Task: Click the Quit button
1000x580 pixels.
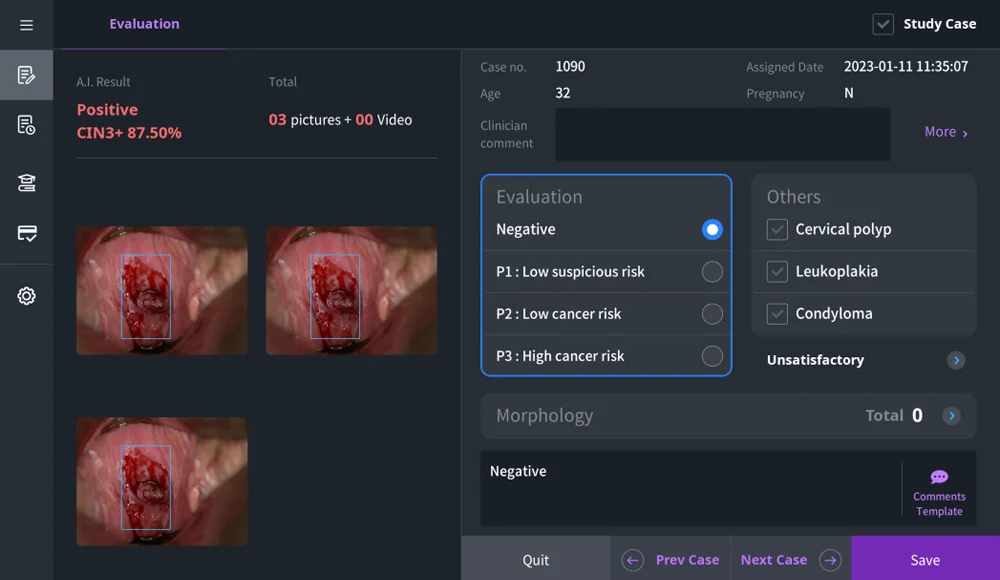Action: coord(536,560)
